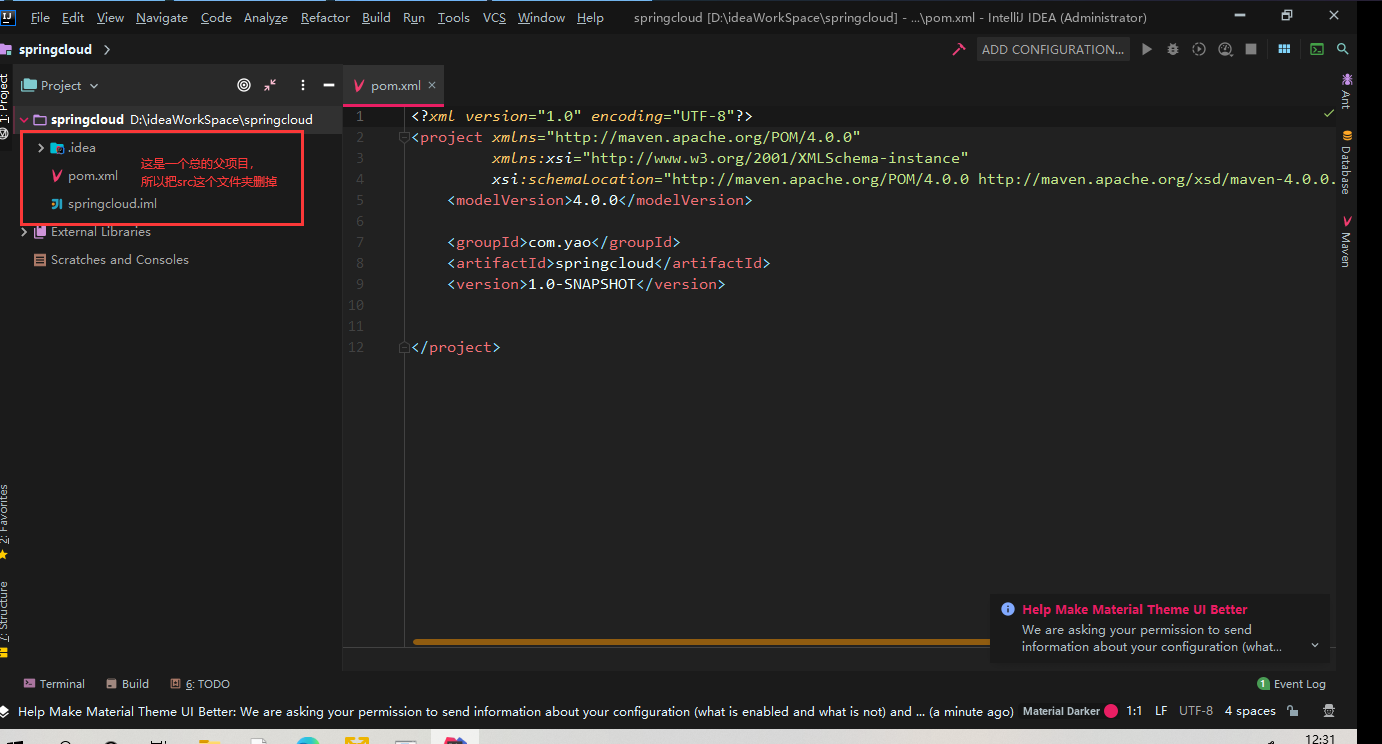1382x744 pixels.
Task: Click the Run play icon
Action: pos(1147,49)
